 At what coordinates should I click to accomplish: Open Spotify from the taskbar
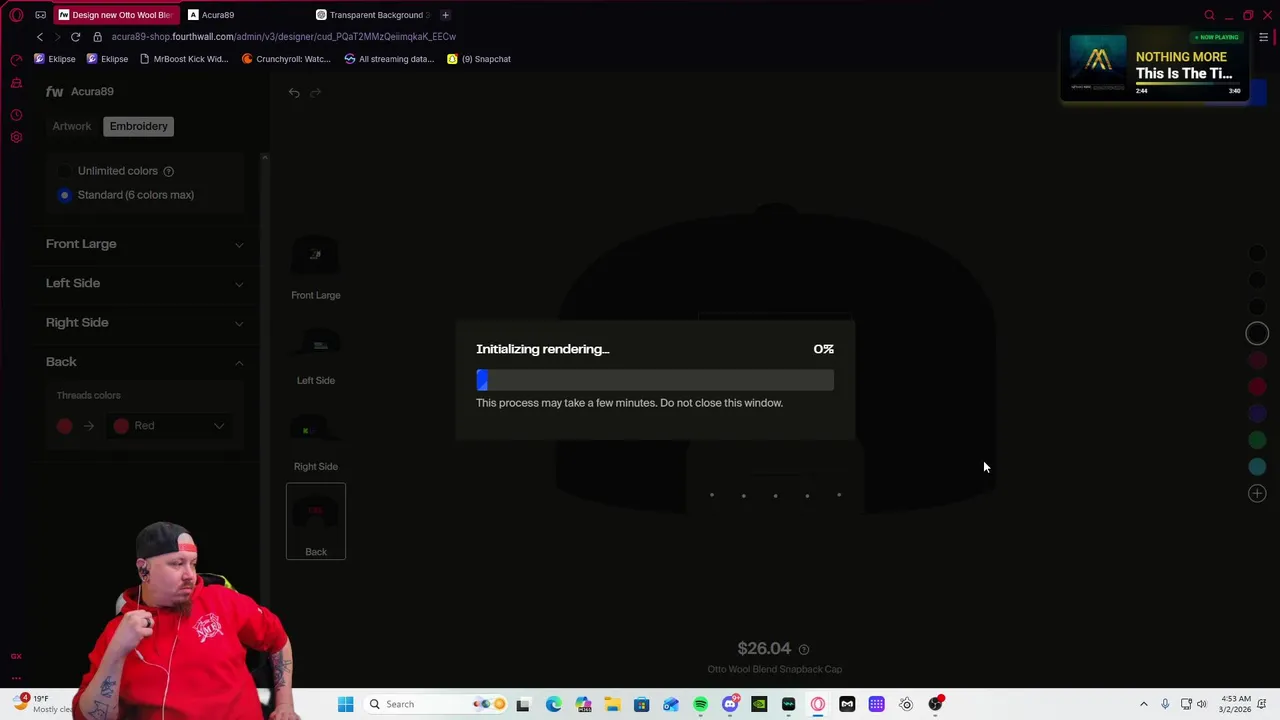[700, 704]
